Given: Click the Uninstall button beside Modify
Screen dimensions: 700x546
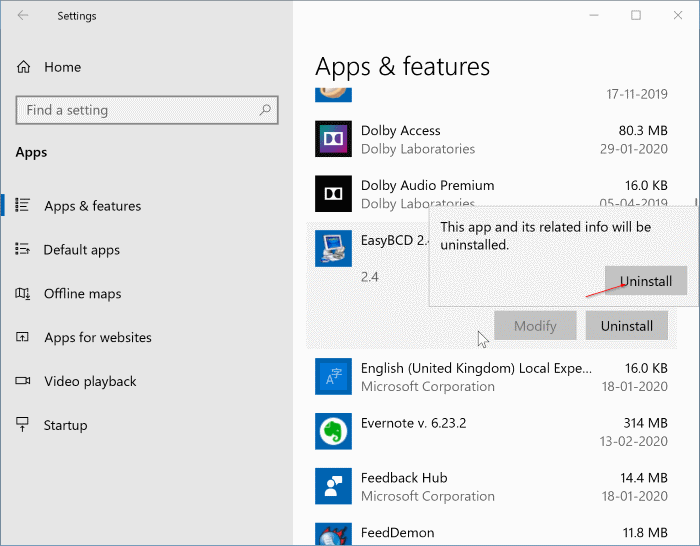Looking at the screenshot, I should [x=626, y=325].
